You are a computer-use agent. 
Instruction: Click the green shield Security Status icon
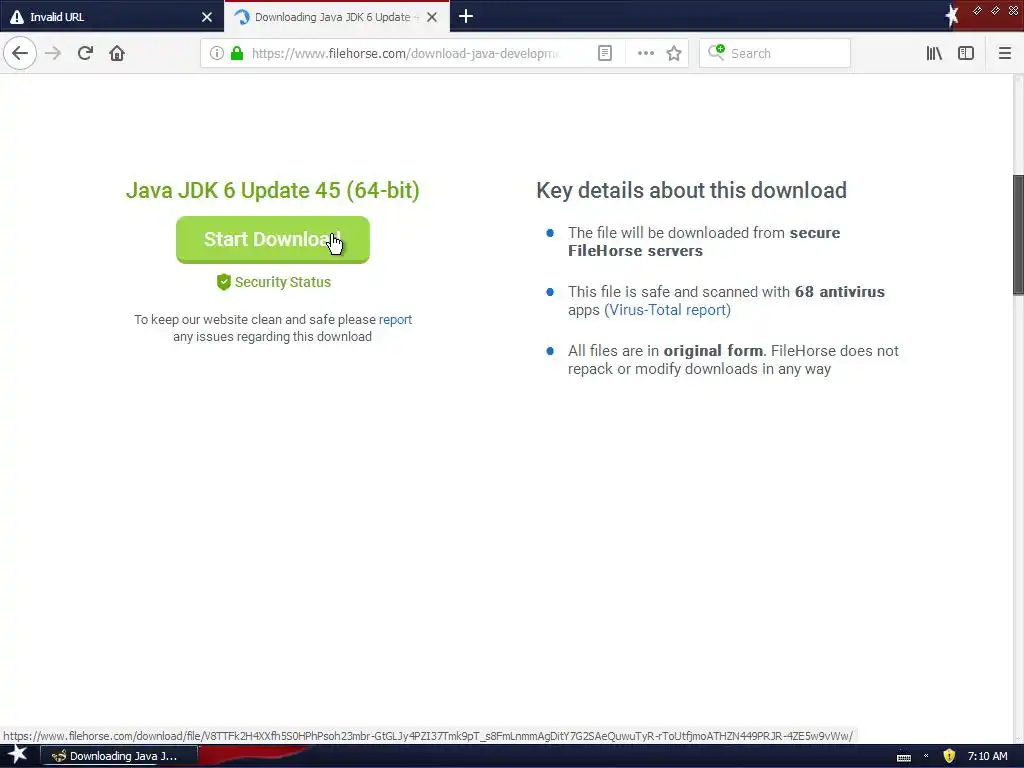click(224, 282)
